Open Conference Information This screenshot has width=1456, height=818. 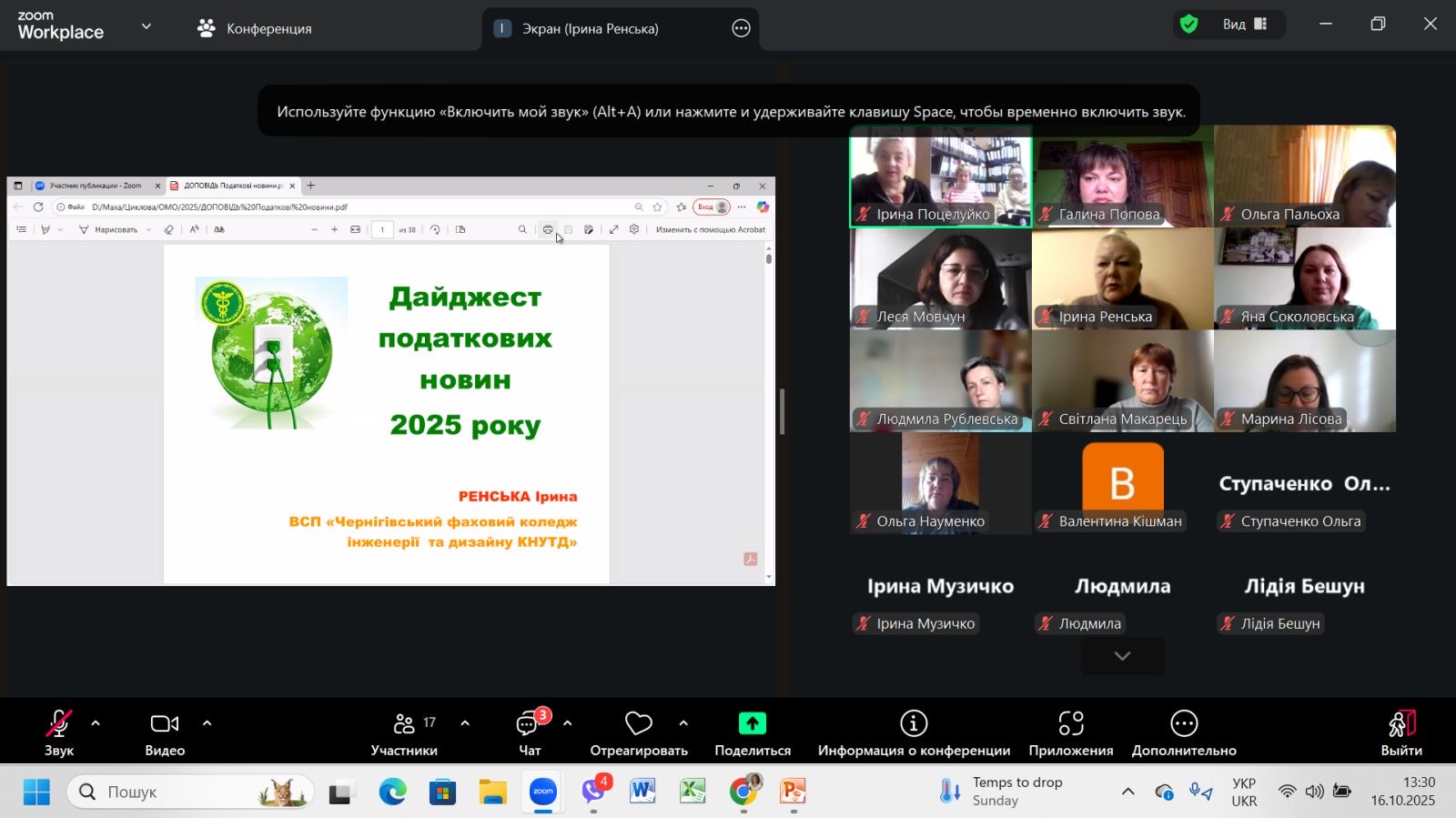pyautogui.click(x=914, y=733)
